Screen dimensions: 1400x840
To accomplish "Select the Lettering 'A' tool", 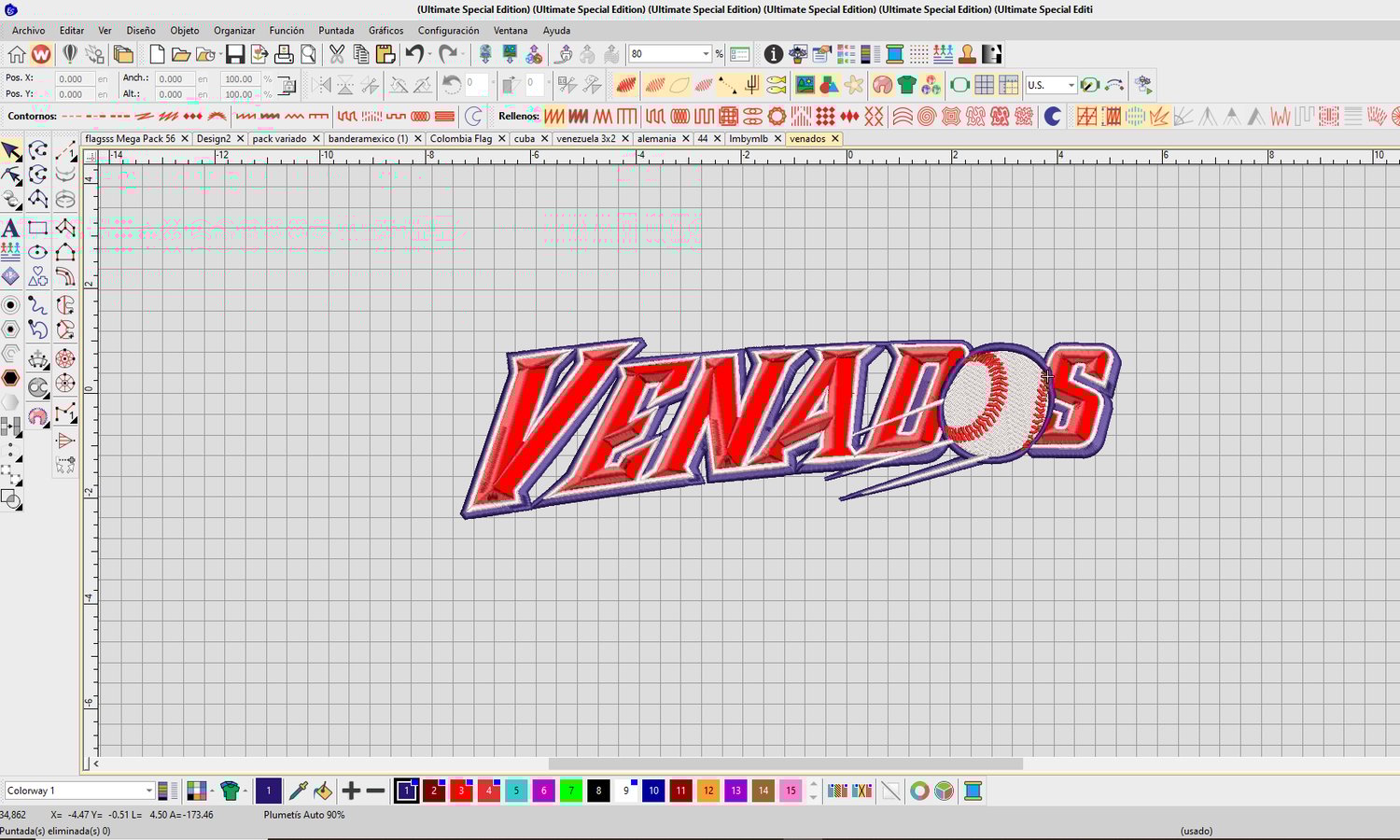I will [x=11, y=228].
